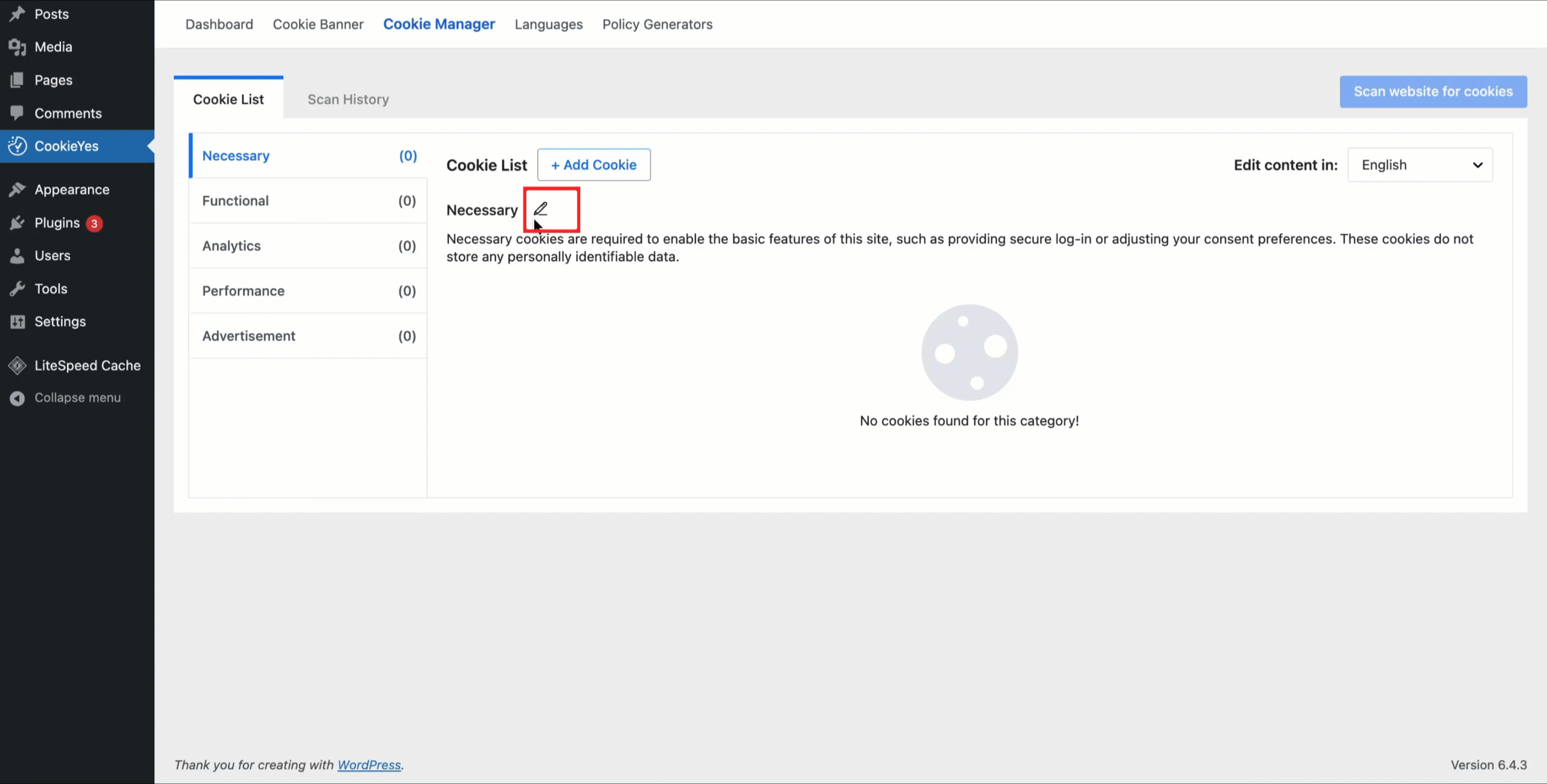Select the Necessary cookie category

point(308,156)
